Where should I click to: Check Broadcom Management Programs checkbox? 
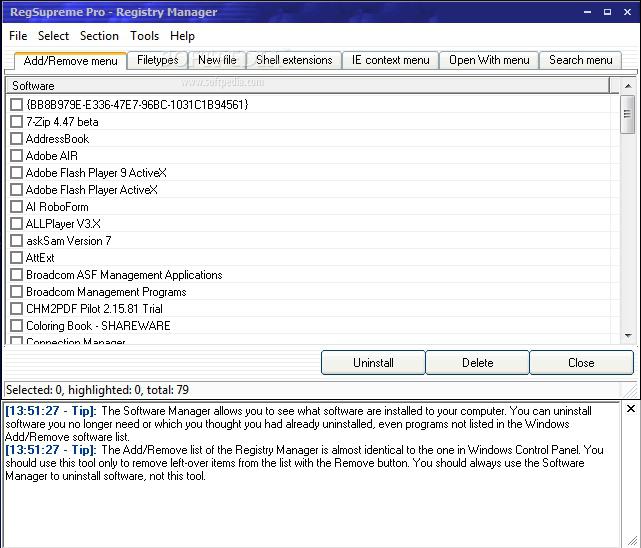coord(16,292)
